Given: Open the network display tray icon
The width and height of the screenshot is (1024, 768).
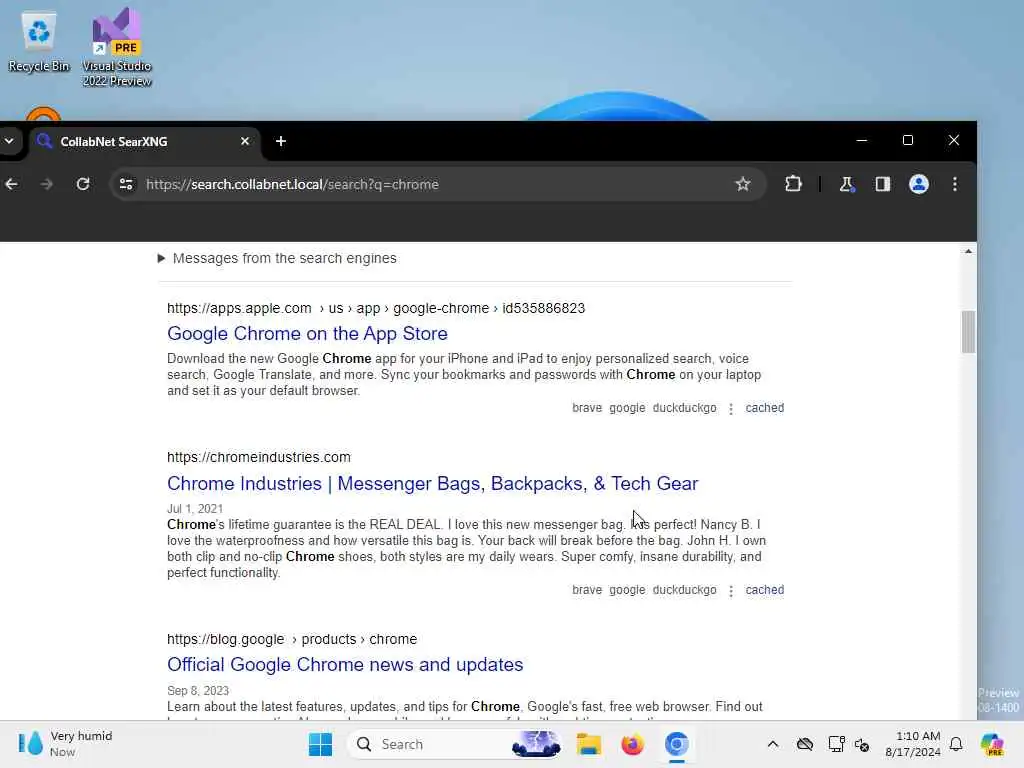Looking at the screenshot, I should (836, 744).
